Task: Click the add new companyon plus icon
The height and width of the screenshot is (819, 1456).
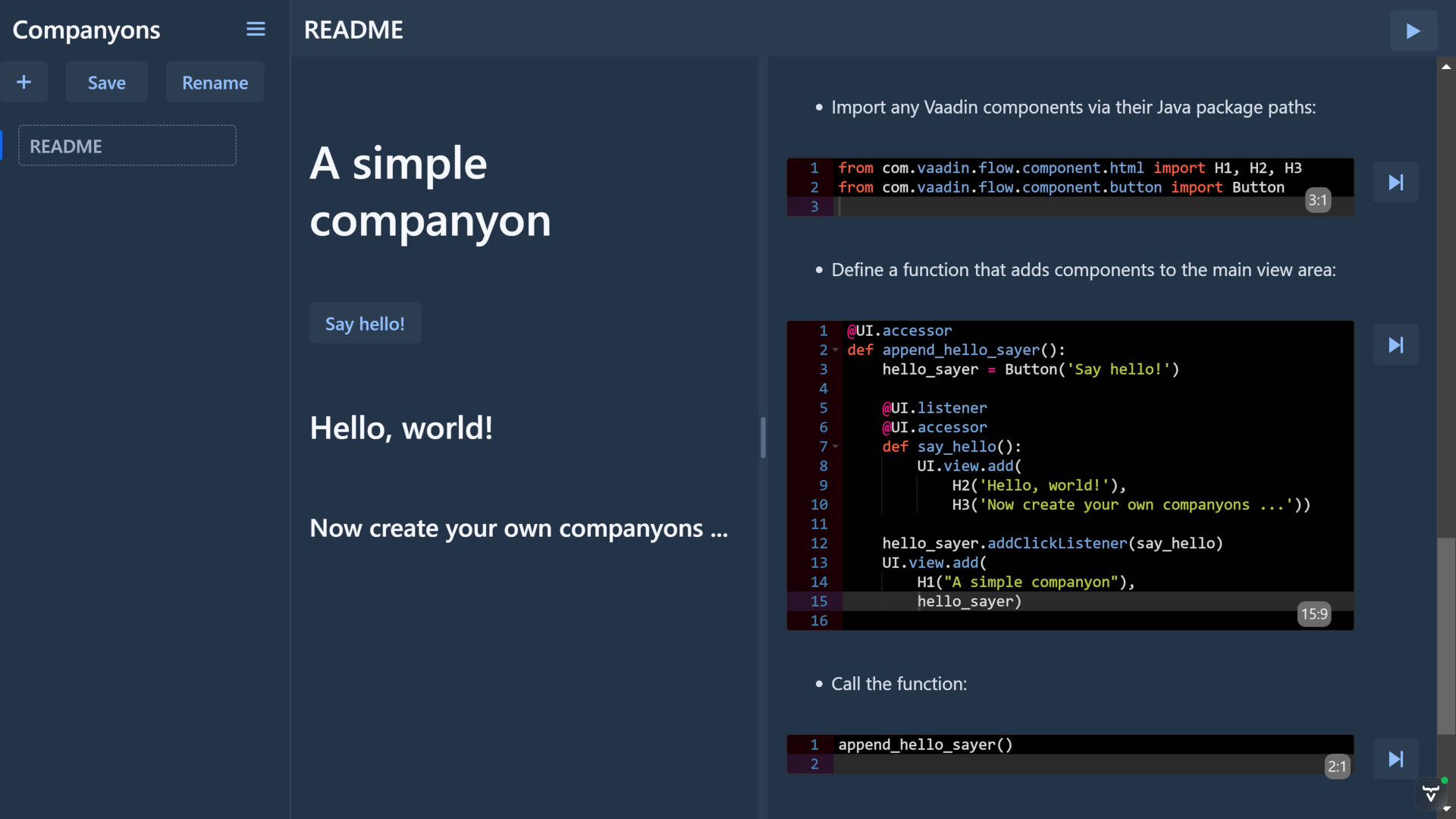Action: [24, 81]
